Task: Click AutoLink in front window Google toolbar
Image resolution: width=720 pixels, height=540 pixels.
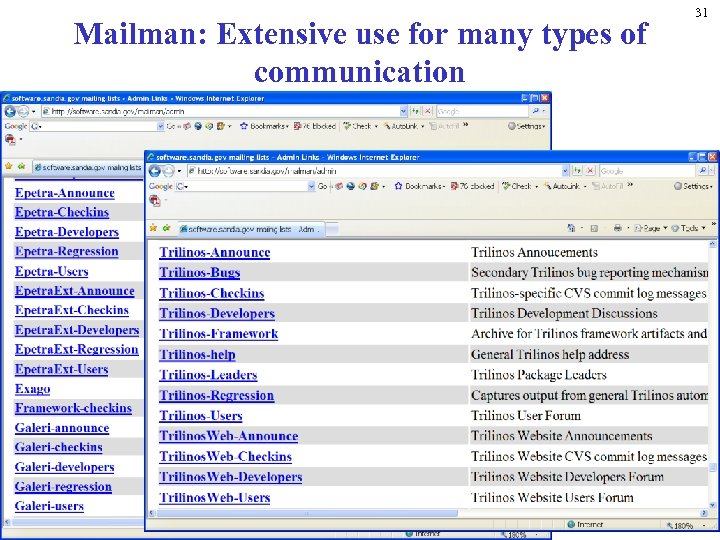Action: point(562,186)
